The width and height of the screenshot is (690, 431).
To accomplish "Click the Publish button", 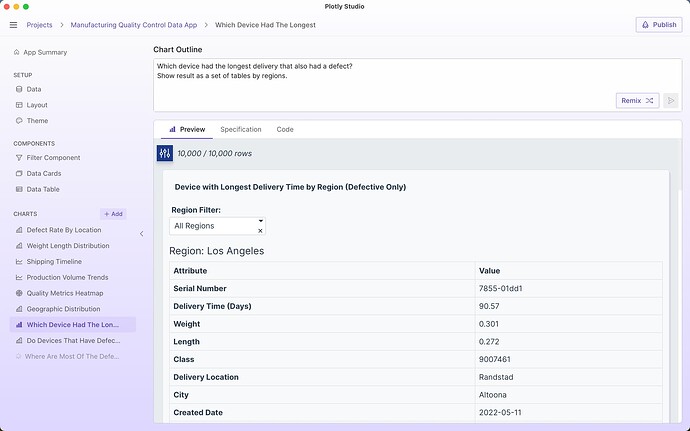I will [659, 25].
